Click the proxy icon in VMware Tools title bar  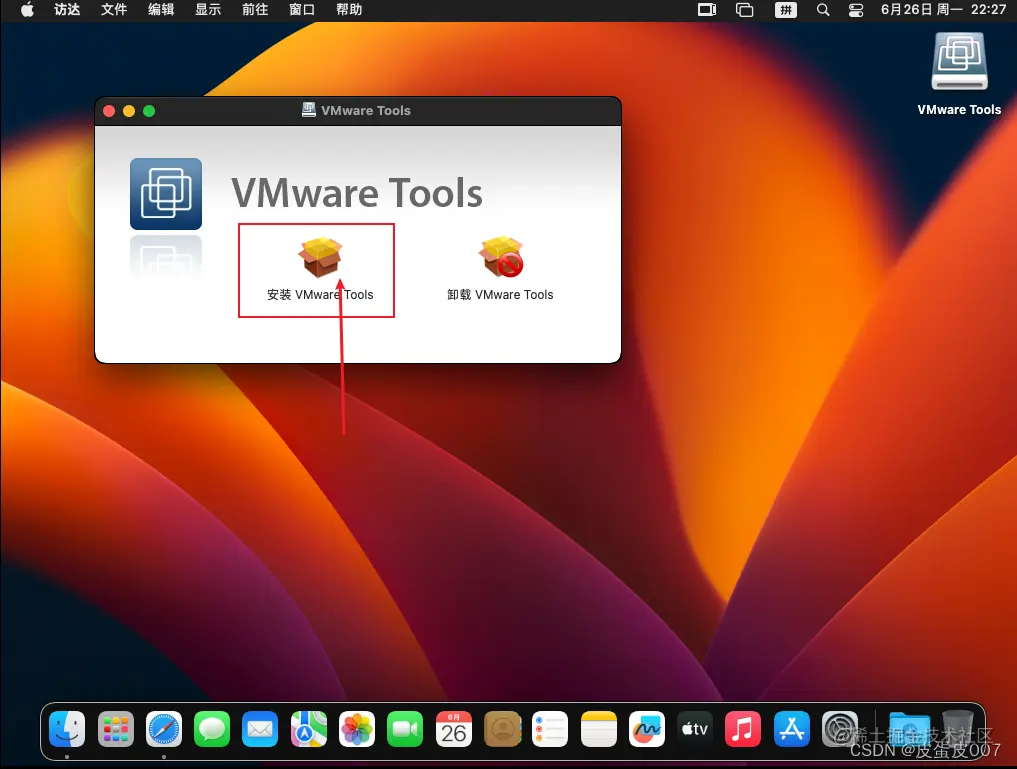click(x=309, y=110)
